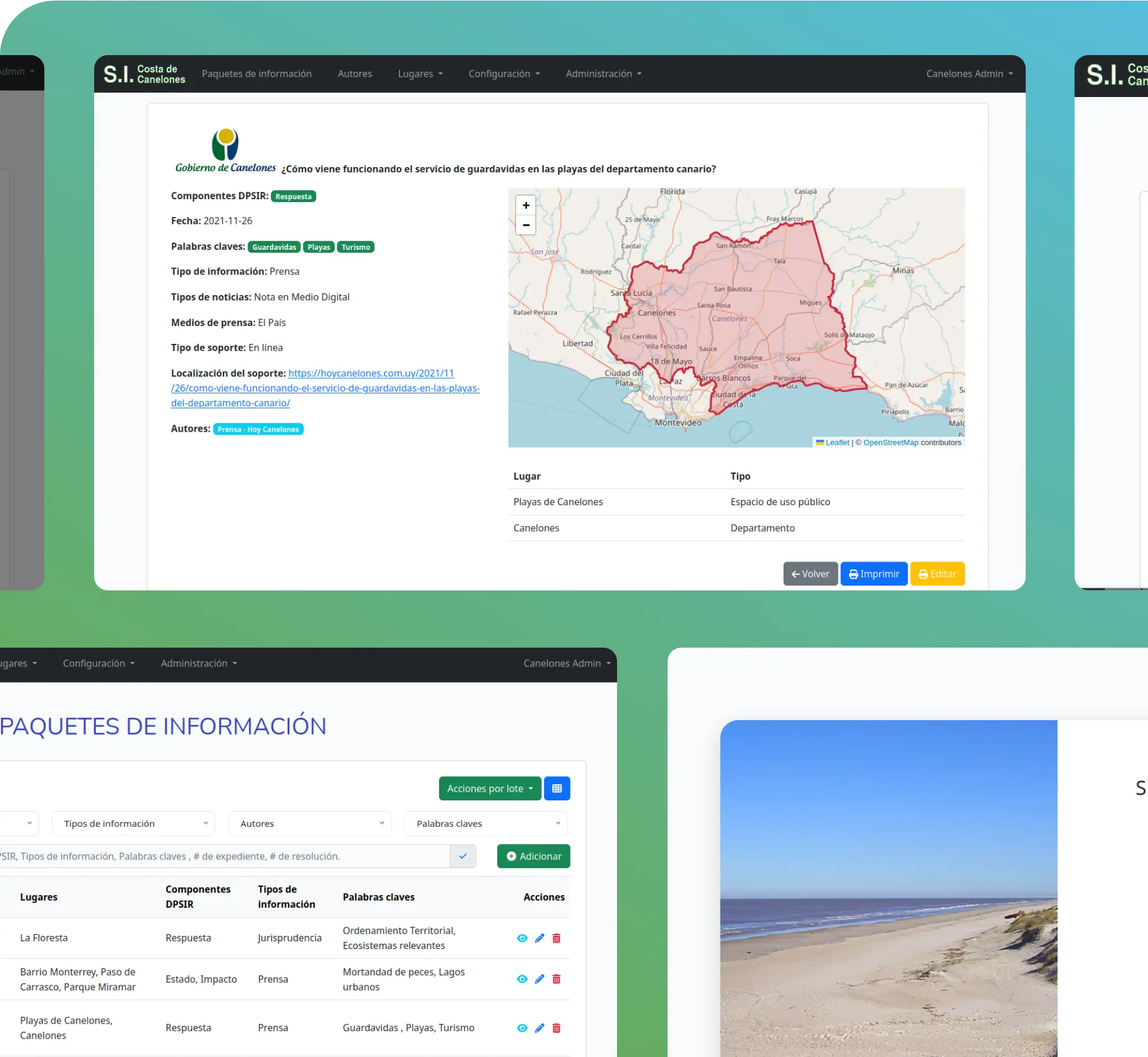The image size is (1148, 1057).
Task: Zoom in on the Canelones map
Action: pos(526,205)
